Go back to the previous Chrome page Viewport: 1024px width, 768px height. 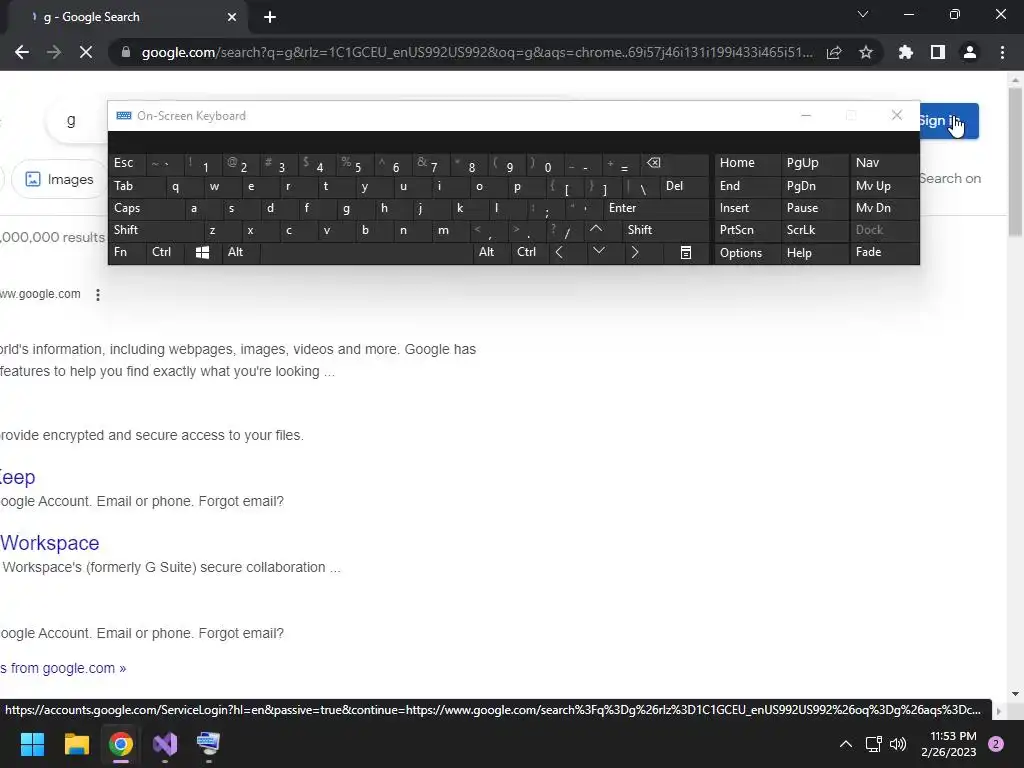[22, 52]
